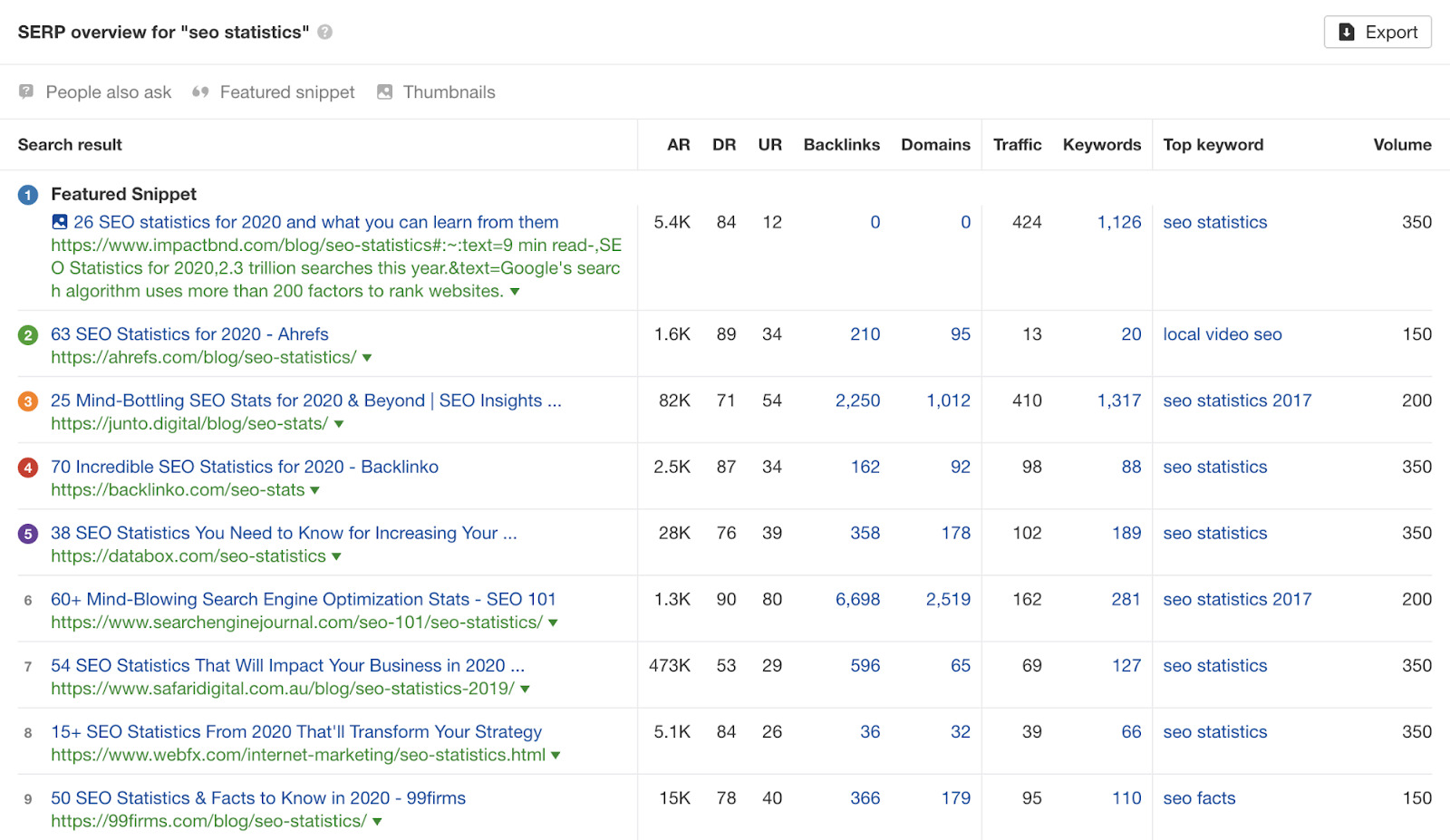
Task: Click the purple badge next to the Databox result
Action: (x=27, y=533)
